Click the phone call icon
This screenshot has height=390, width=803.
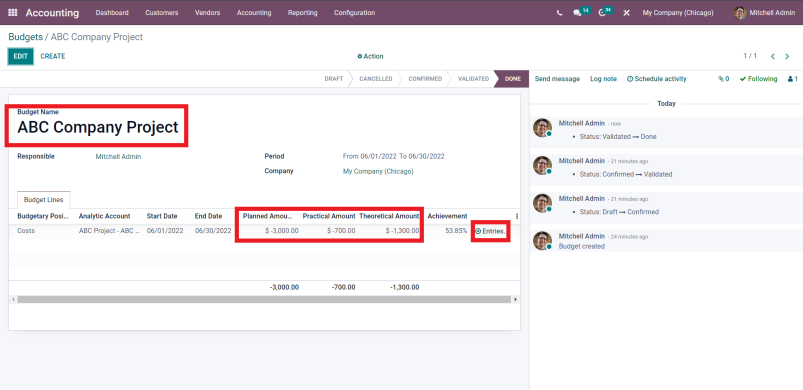point(559,13)
